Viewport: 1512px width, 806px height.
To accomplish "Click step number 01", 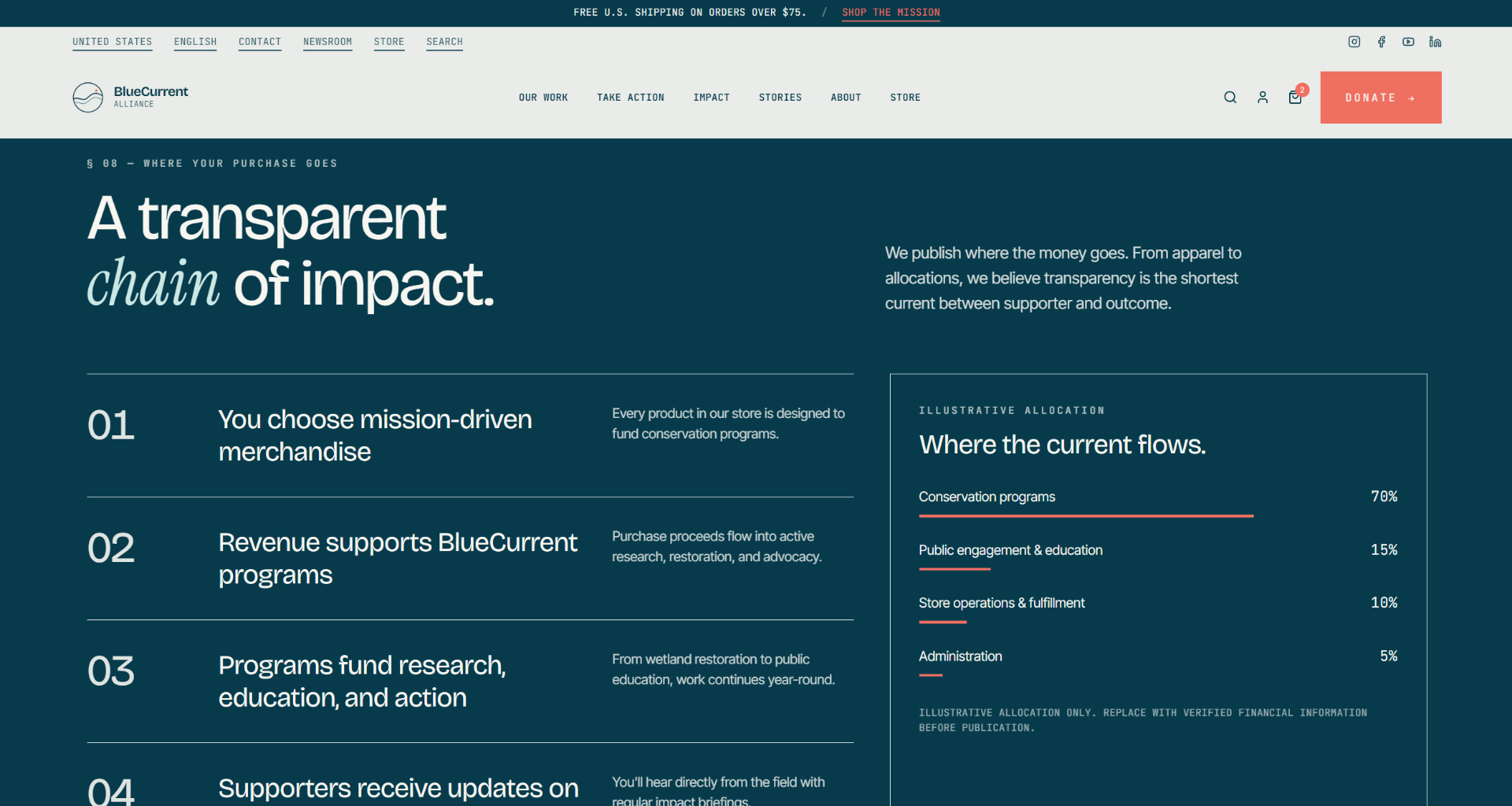I will (111, 426).
